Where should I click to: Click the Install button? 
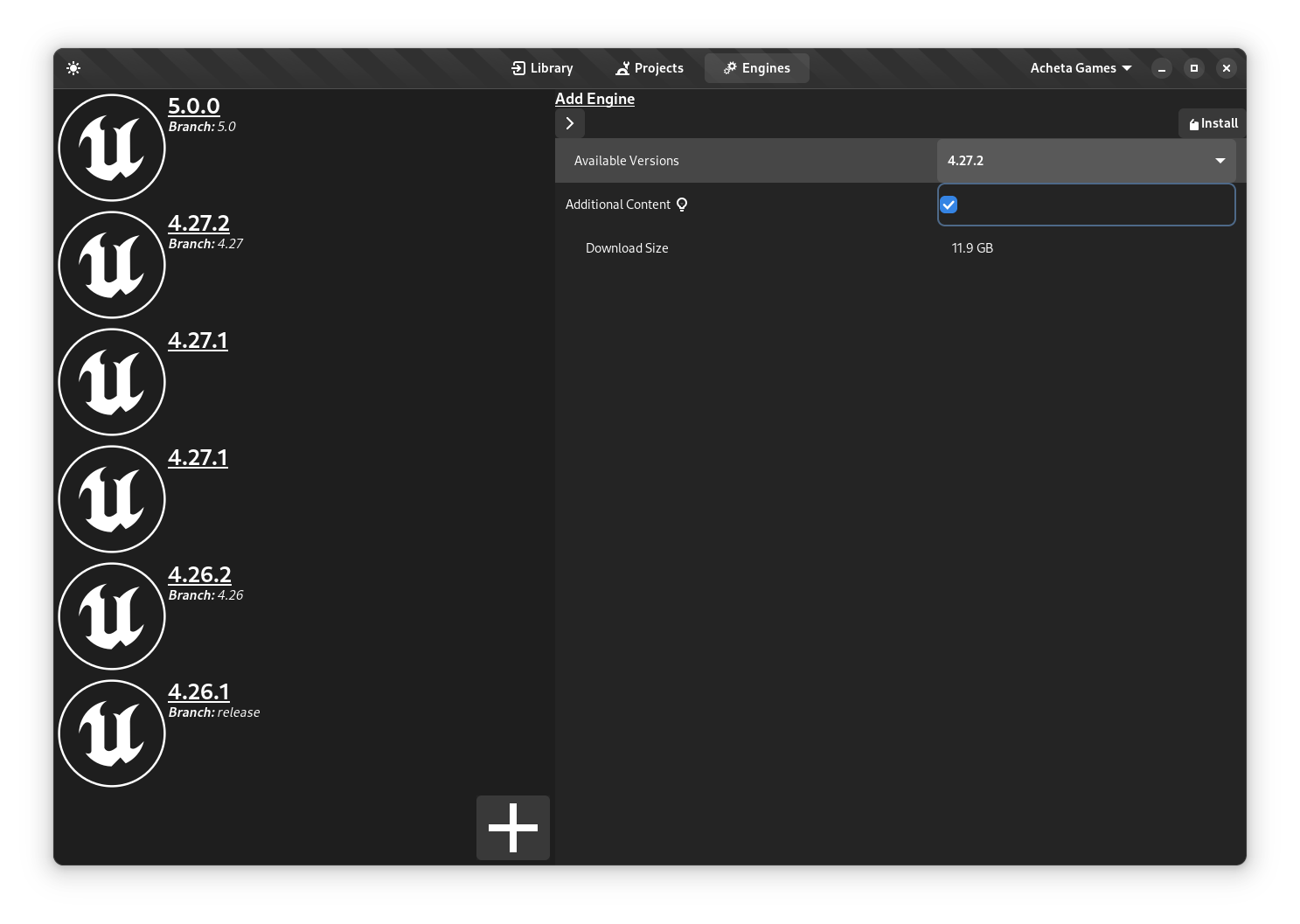(1213, 123)
